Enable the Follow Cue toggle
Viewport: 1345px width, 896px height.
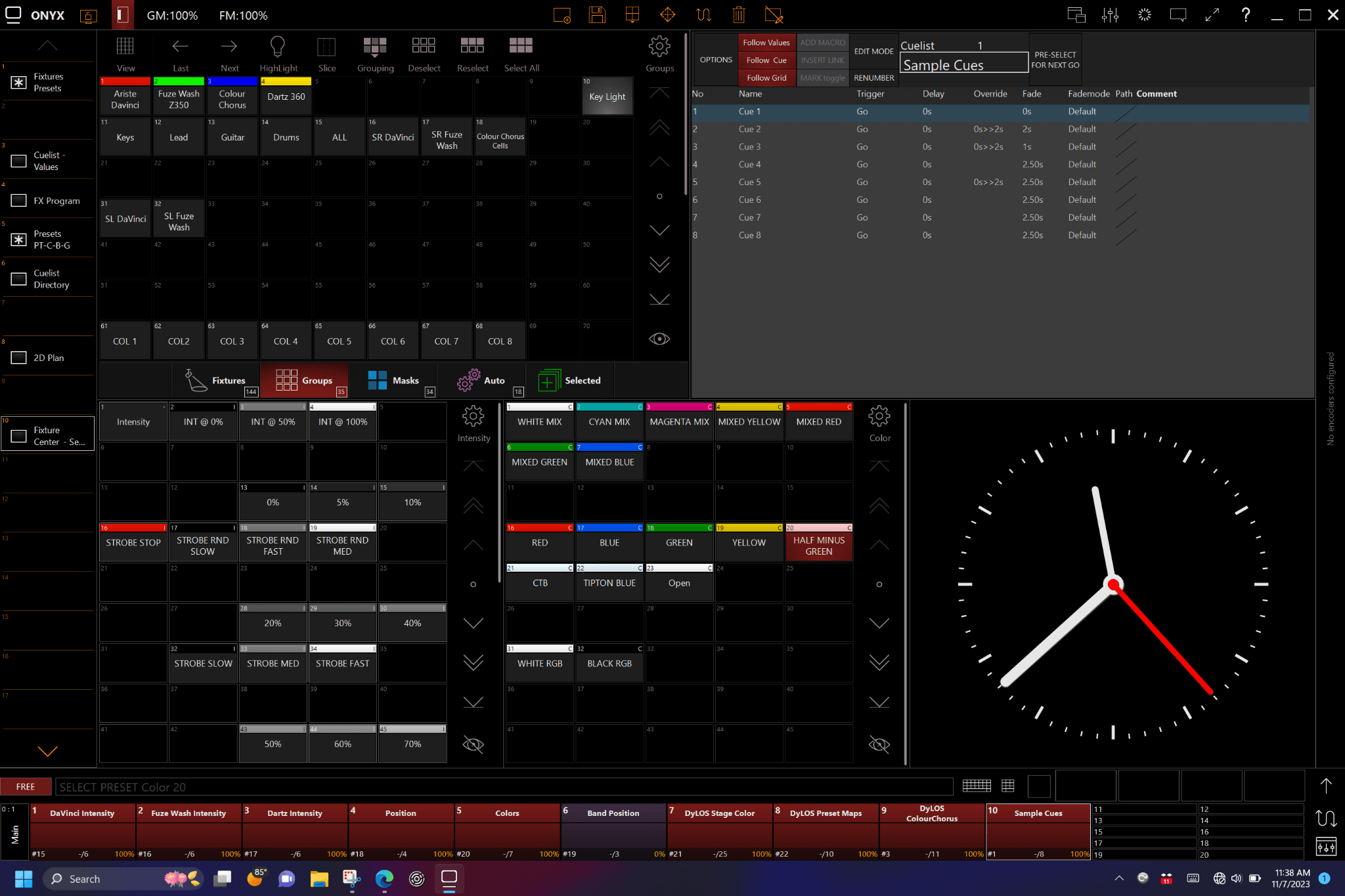[x=766, y=60]
